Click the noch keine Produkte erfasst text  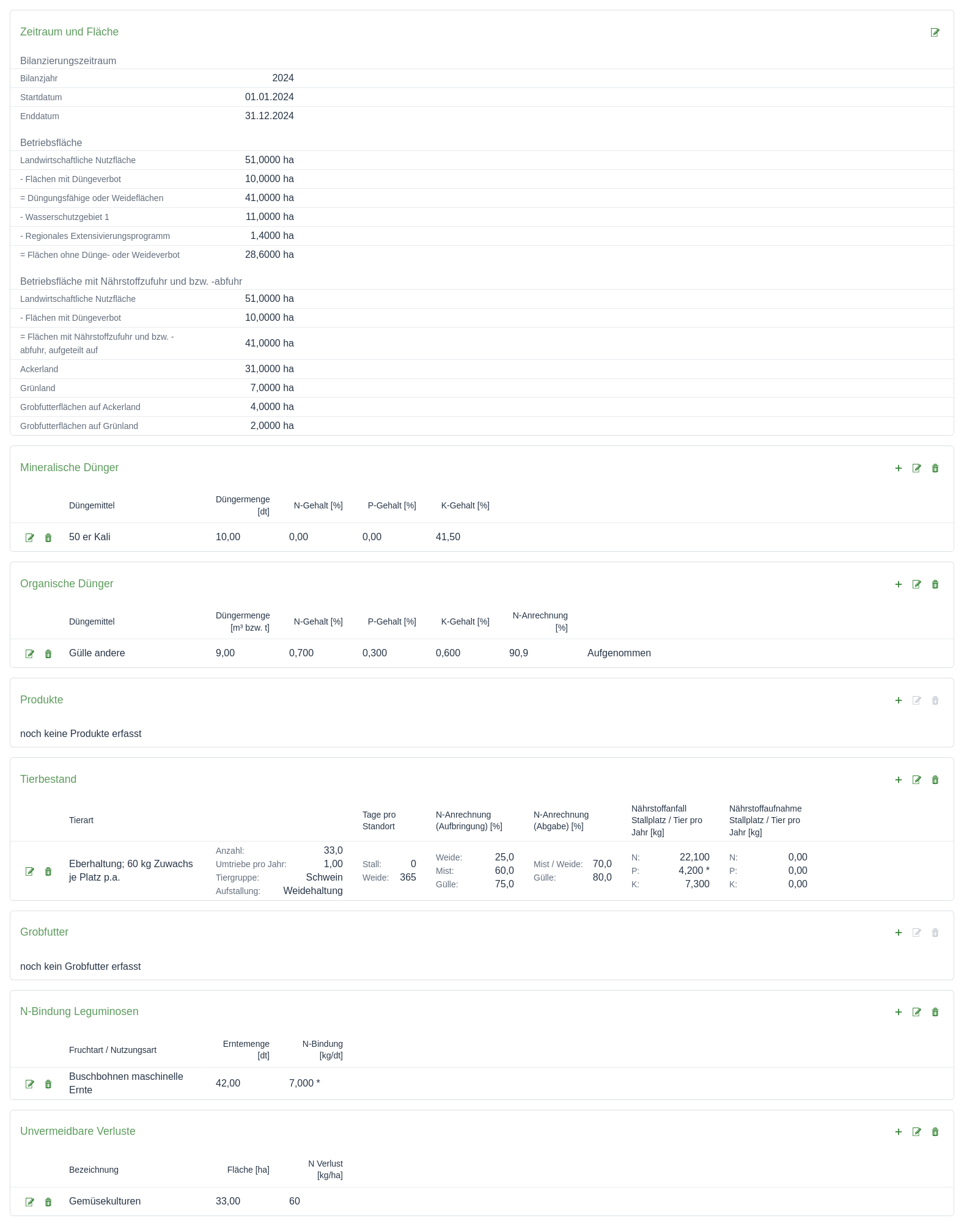(x=81, y=733)
